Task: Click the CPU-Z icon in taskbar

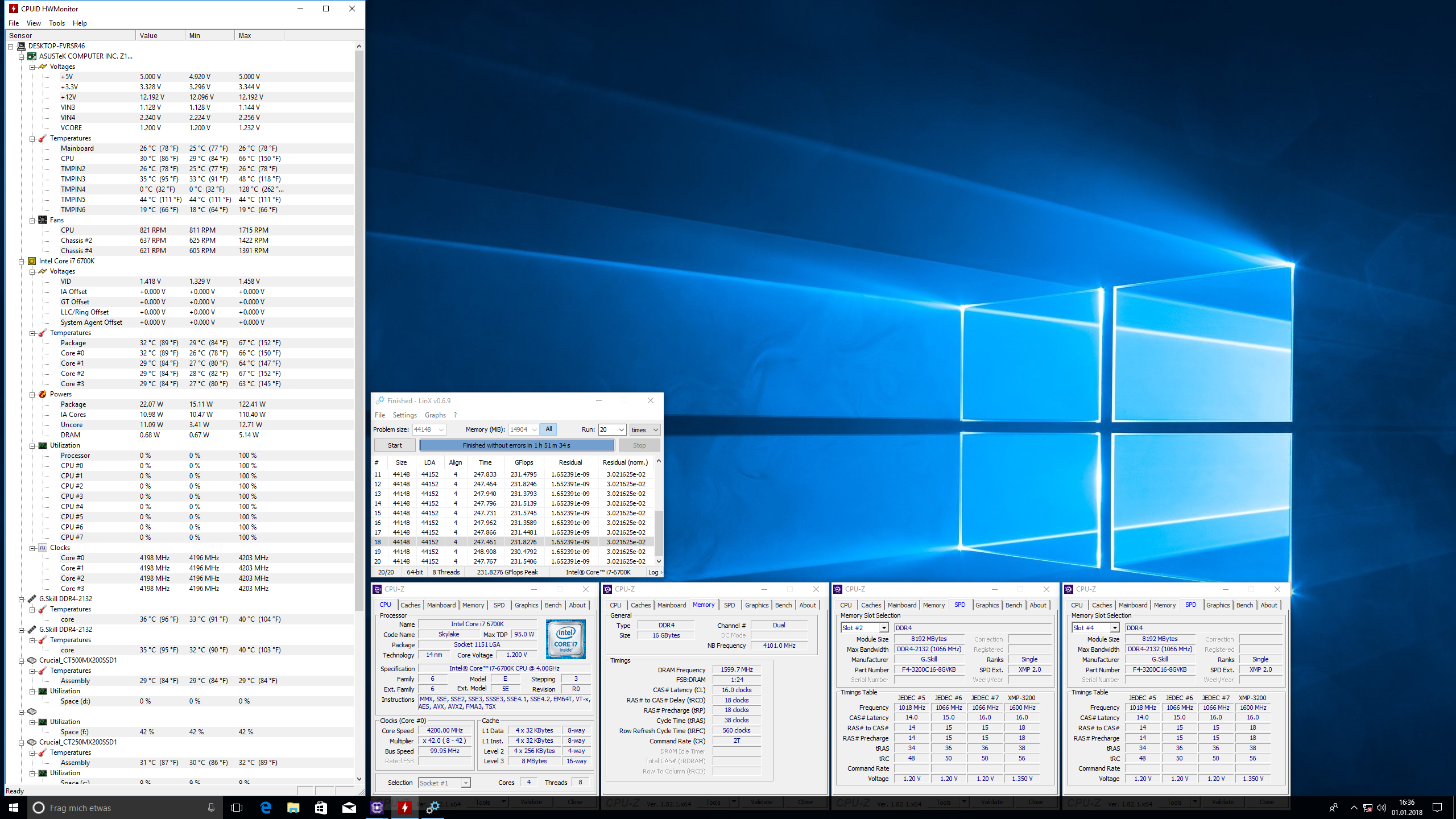Action: point(377,807)
